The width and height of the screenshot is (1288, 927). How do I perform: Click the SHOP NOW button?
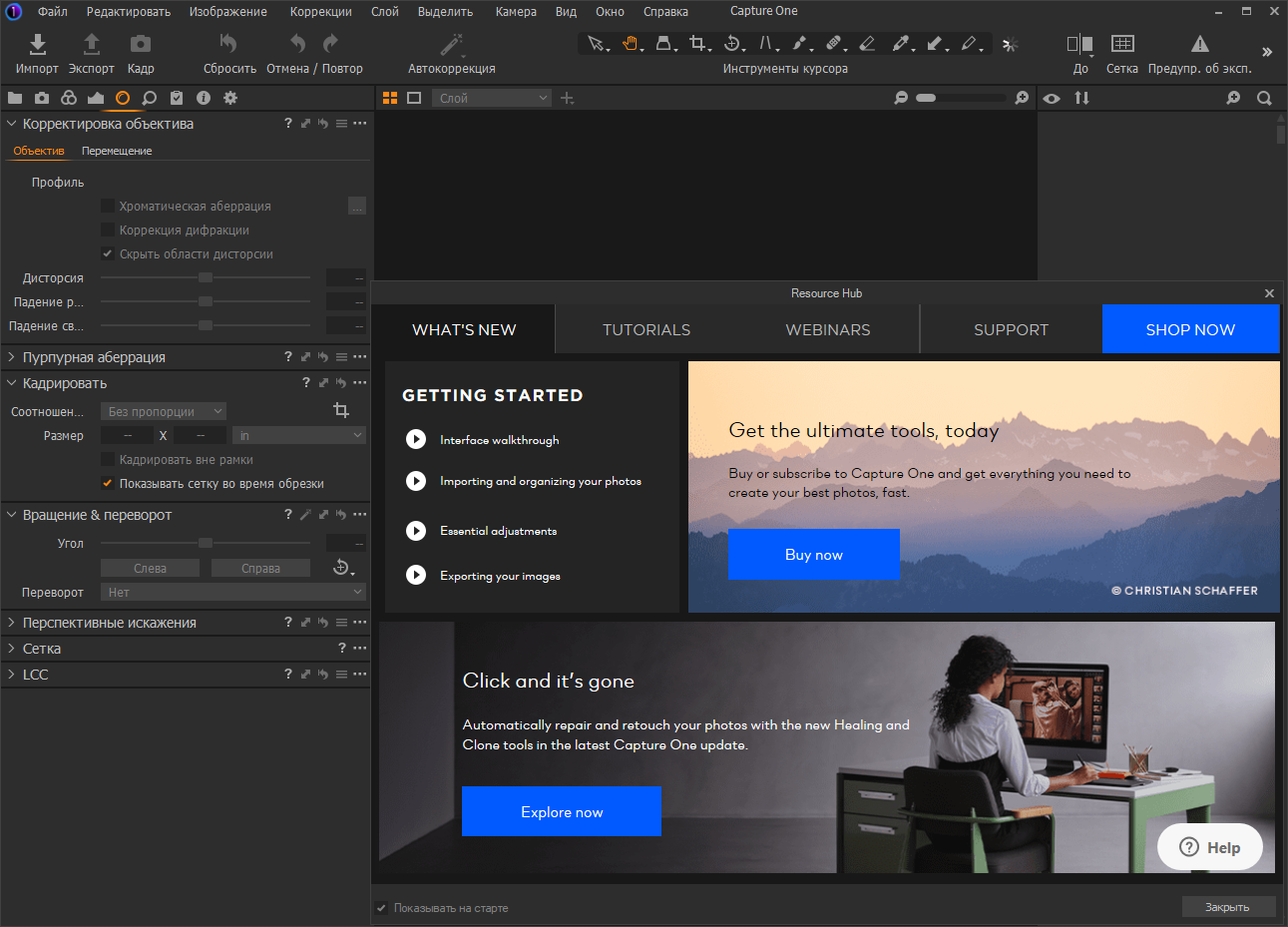1190,329
